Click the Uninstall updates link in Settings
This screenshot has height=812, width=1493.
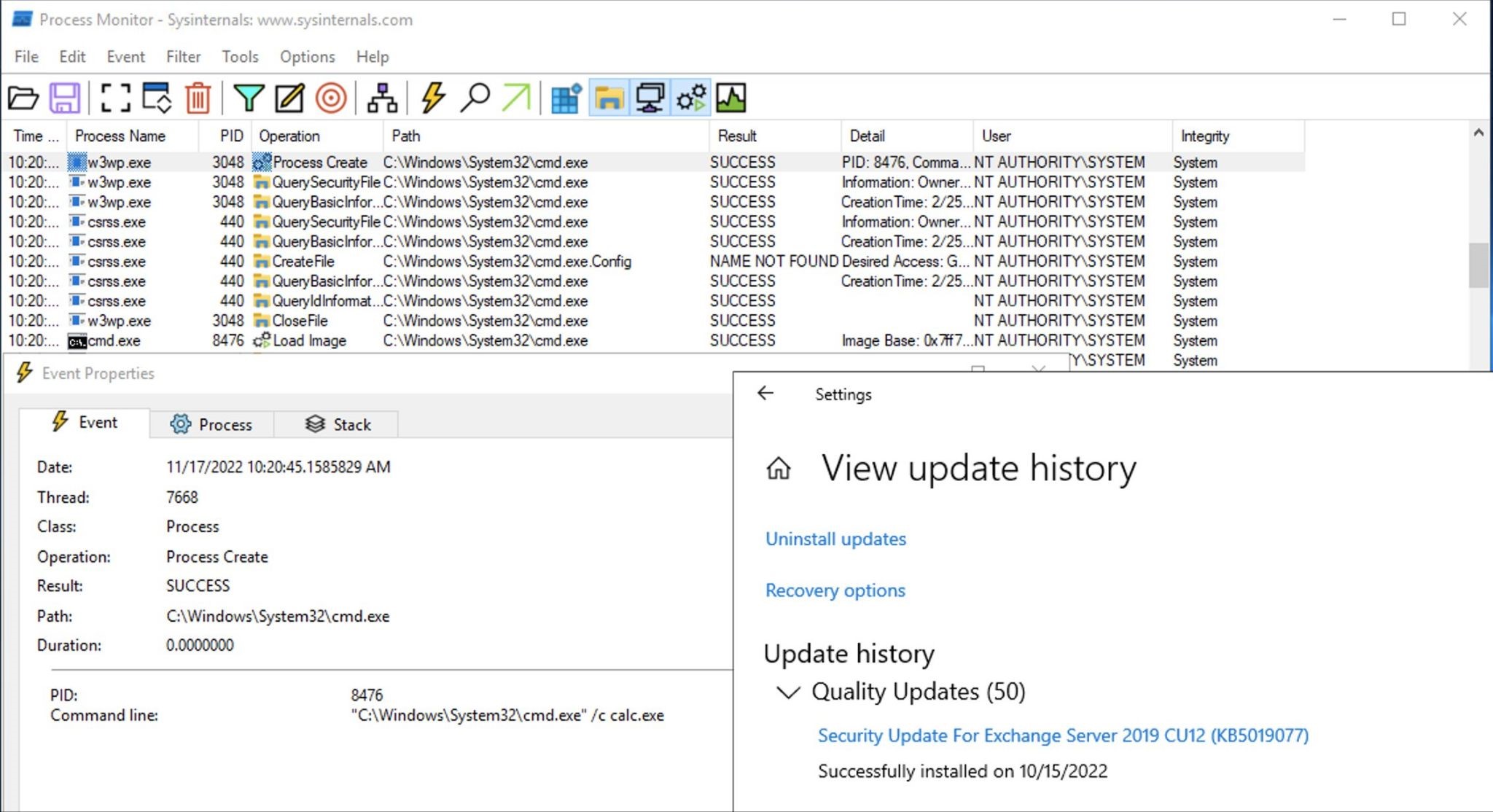pyautogui.click(x=835, y=539)
